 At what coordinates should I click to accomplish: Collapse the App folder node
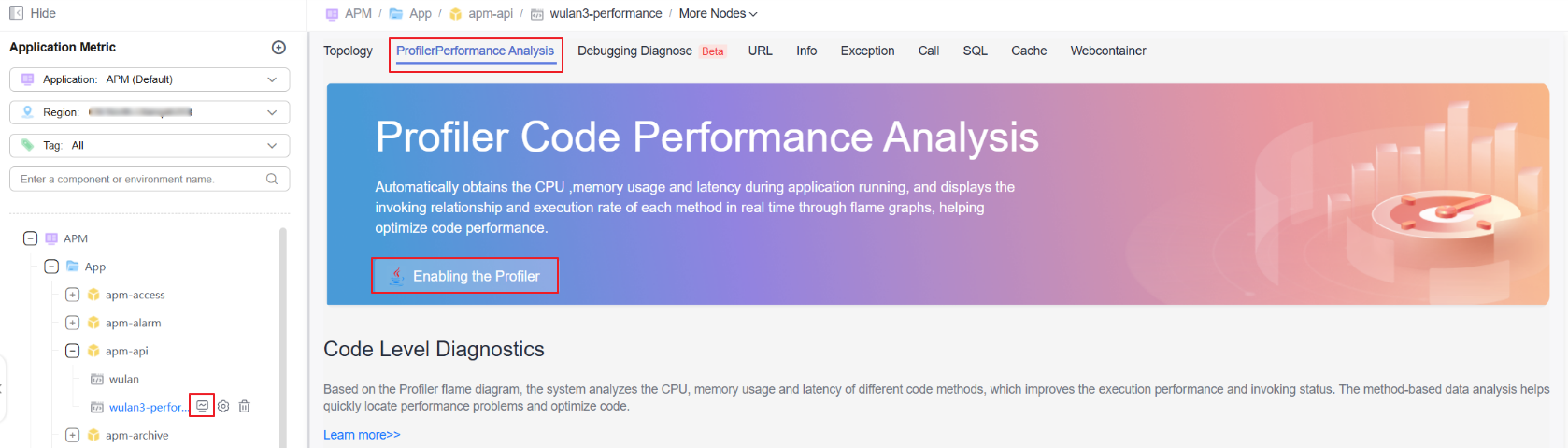click(51, 267)
